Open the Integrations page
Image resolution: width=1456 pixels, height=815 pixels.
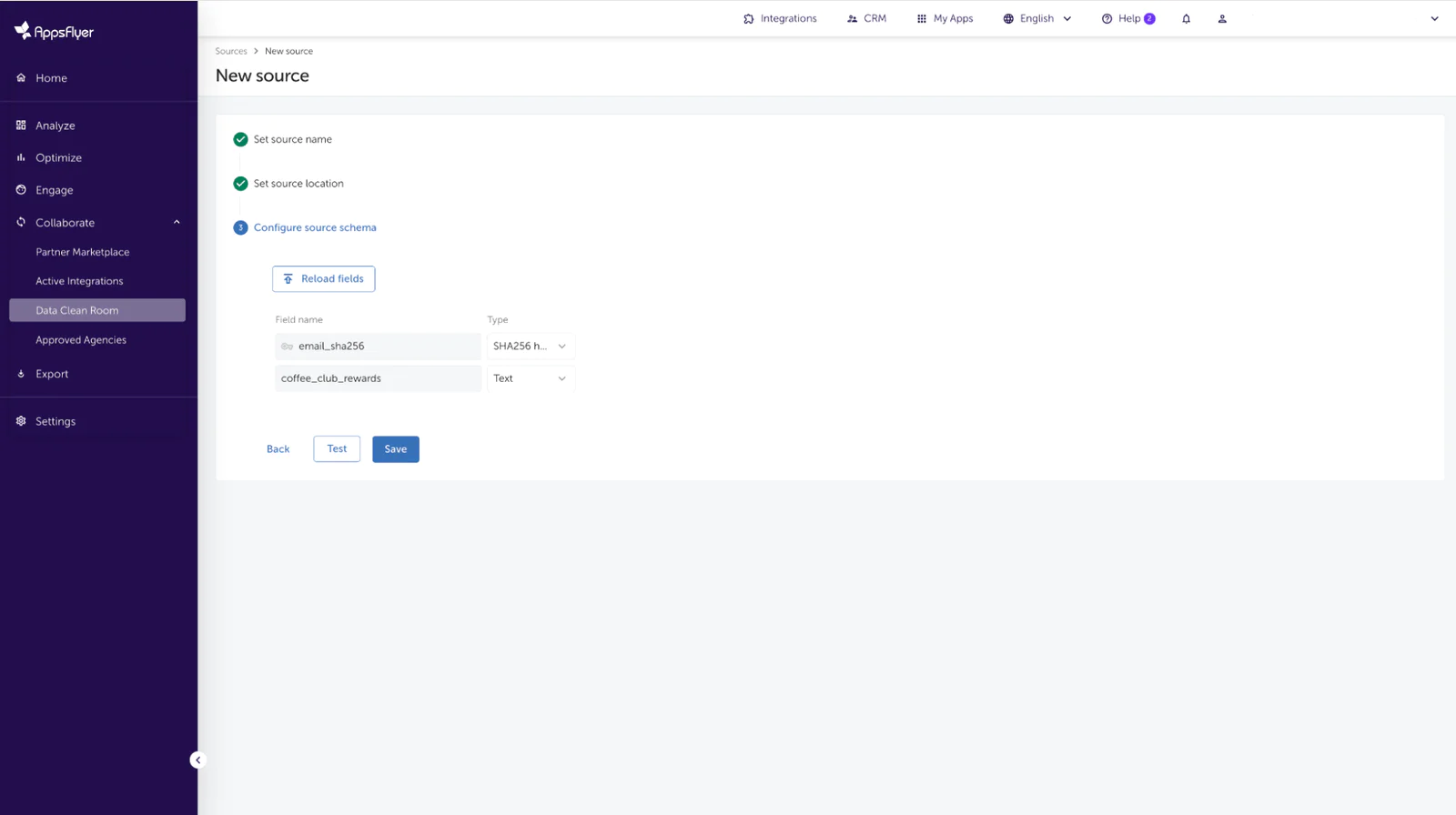point(780,19)
